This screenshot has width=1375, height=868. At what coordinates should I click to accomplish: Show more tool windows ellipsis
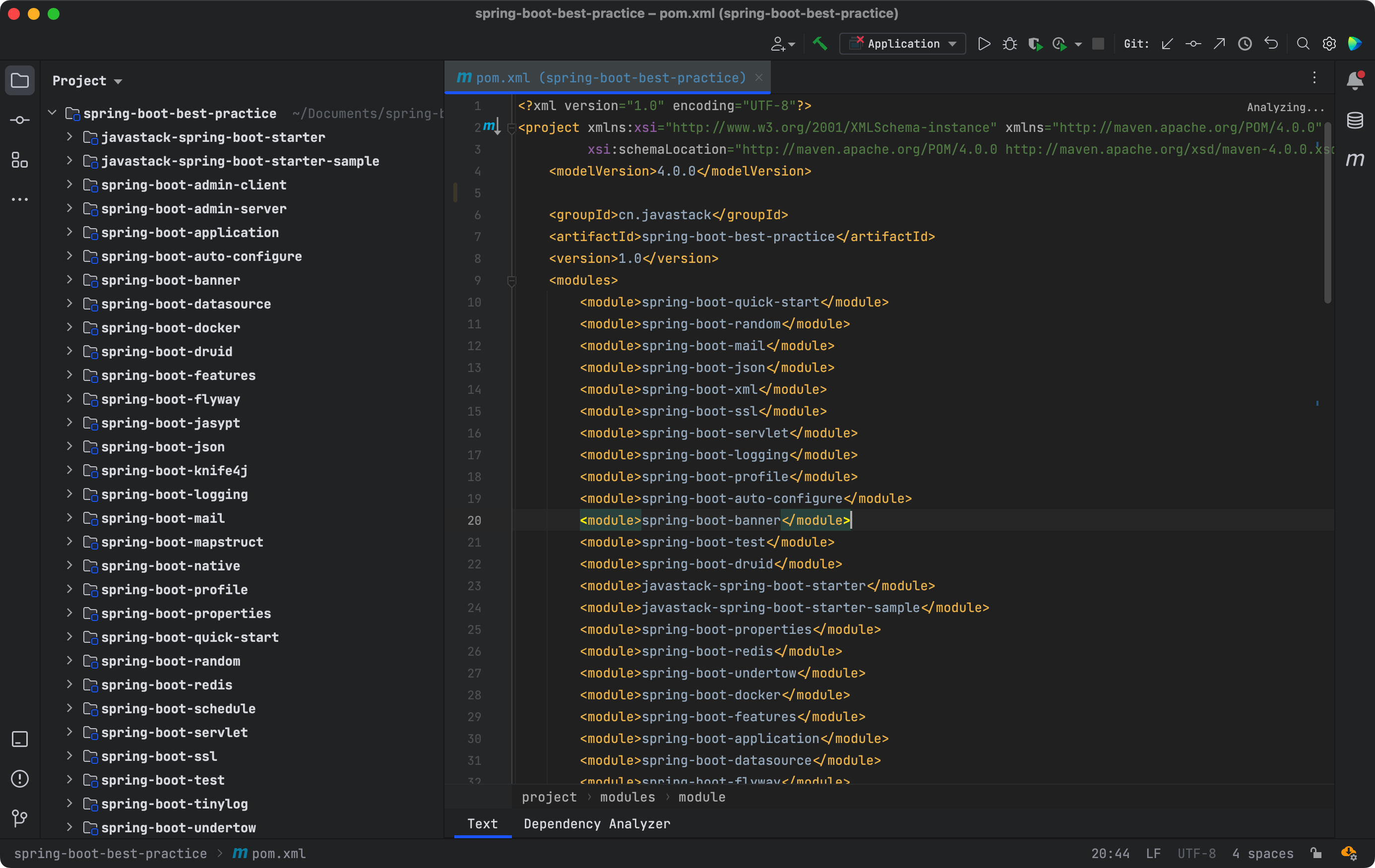click(x=20, y=199)
